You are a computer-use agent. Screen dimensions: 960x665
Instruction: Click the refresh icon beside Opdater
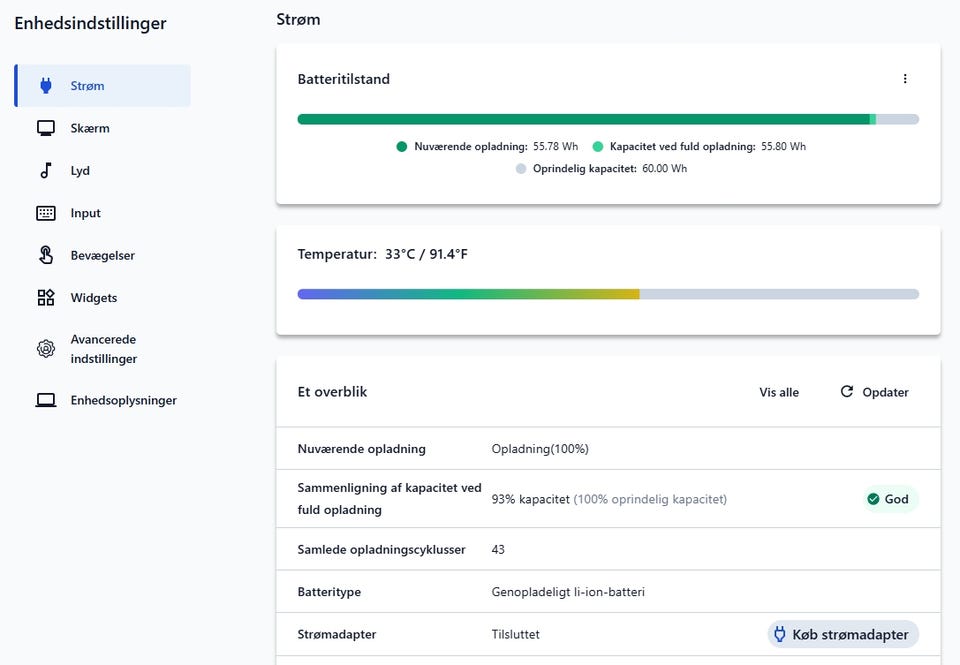click(847, 392)
